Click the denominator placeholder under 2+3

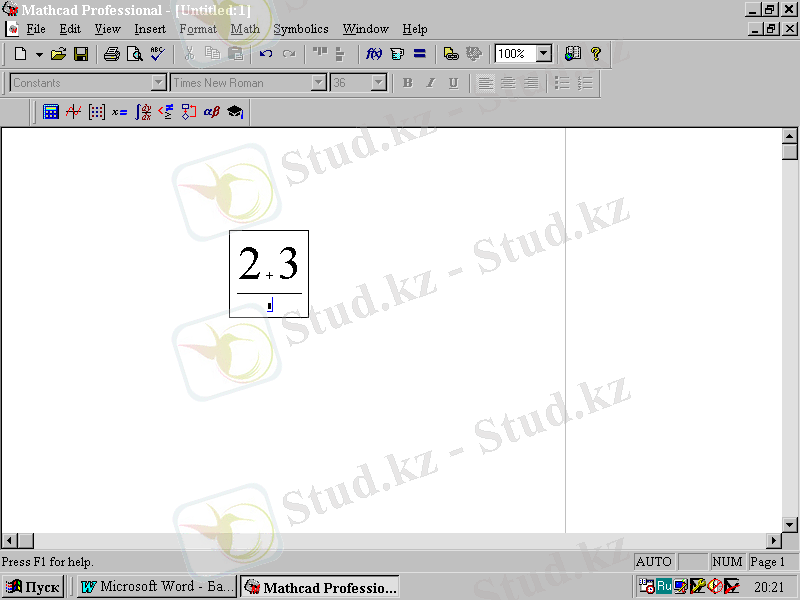[270, 306]
